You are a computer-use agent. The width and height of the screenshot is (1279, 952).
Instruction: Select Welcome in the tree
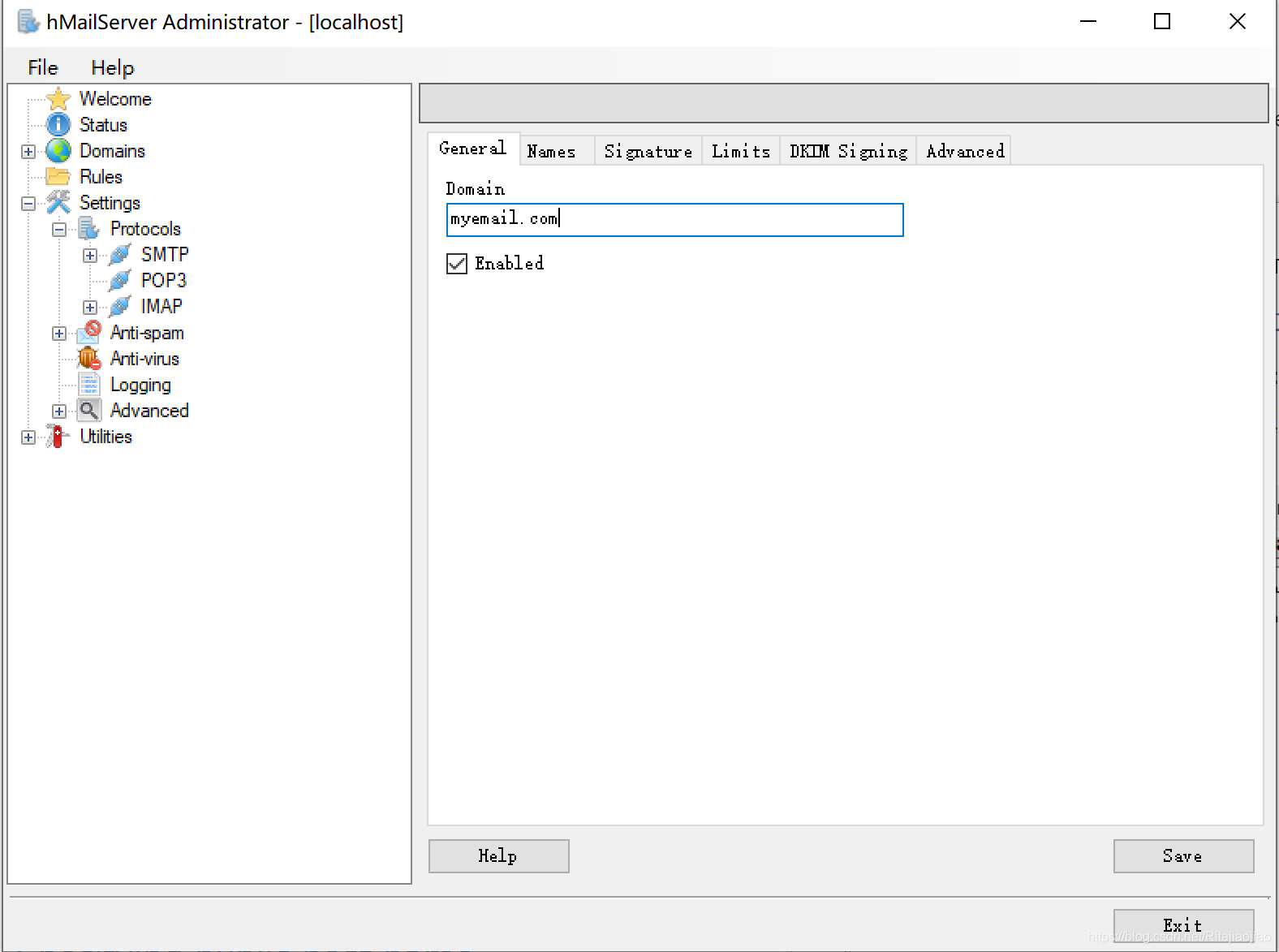click(x=115, y=99)
